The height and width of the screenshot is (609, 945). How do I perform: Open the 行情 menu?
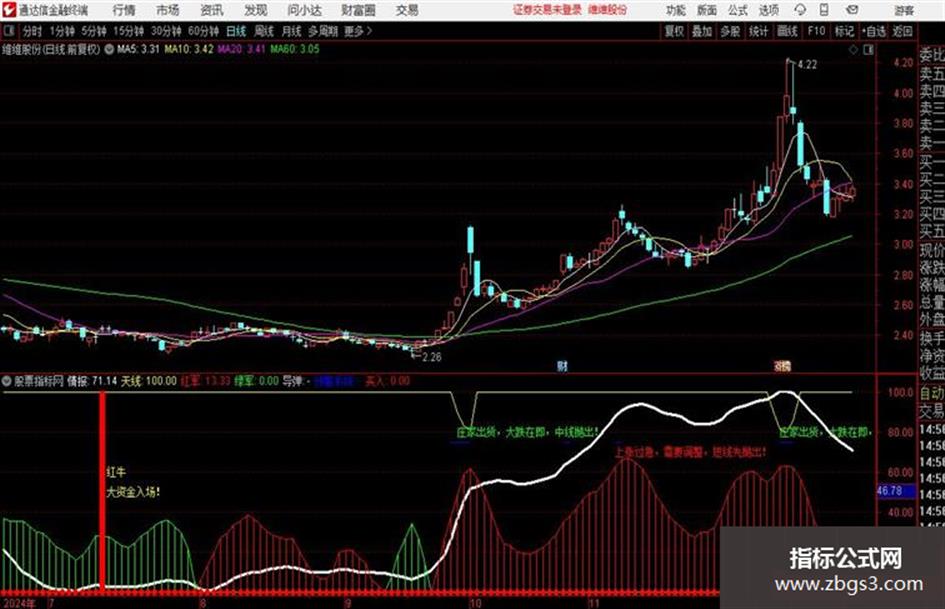(x=124, y=10)
